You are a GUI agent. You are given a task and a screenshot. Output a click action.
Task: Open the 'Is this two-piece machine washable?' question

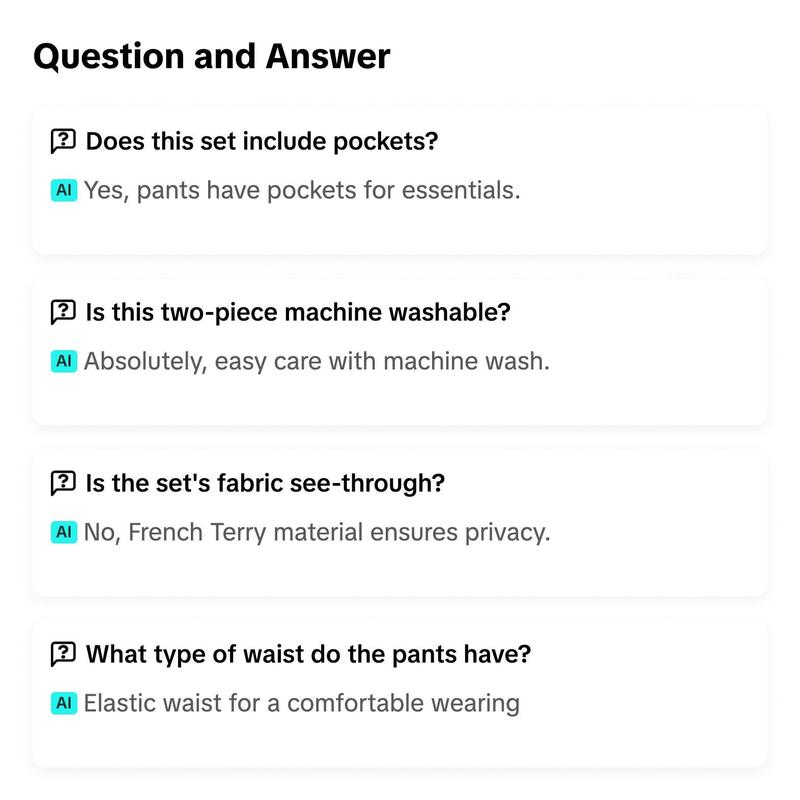pos(298,312)
